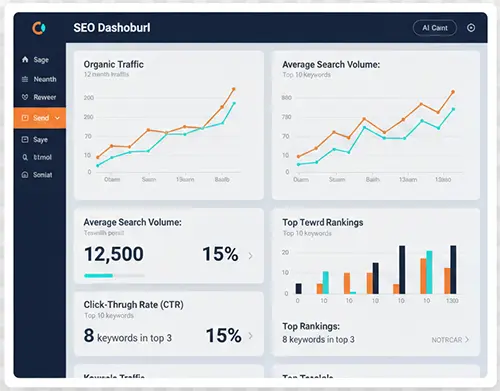Follow the NOTRCAR link in Top Rankings
500x391 pixels.
[450, 340]
